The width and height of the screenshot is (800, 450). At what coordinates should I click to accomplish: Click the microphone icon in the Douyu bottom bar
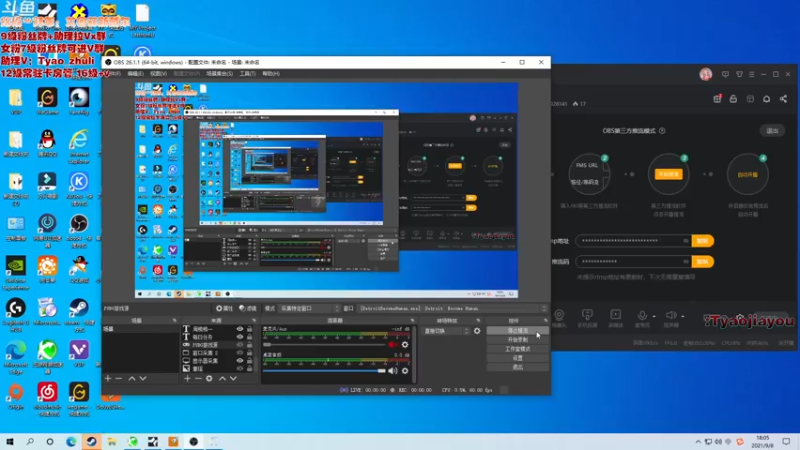pyautogui.click(x=642, y=315)
